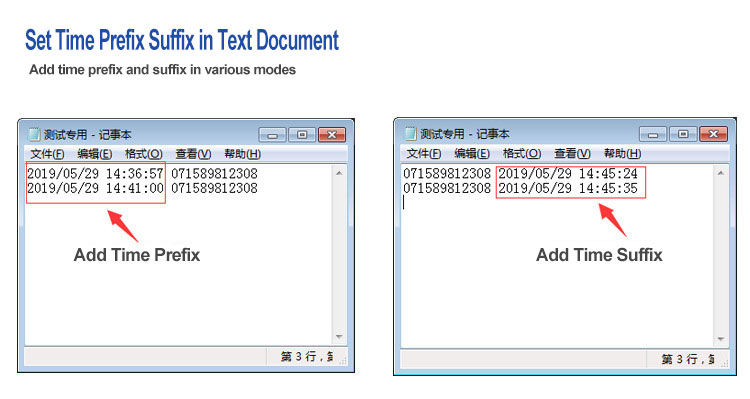This screenshot has height=399, width=750.
Task: Open 查看(V) menu in left Notepad window
Action: click(193, 154)
